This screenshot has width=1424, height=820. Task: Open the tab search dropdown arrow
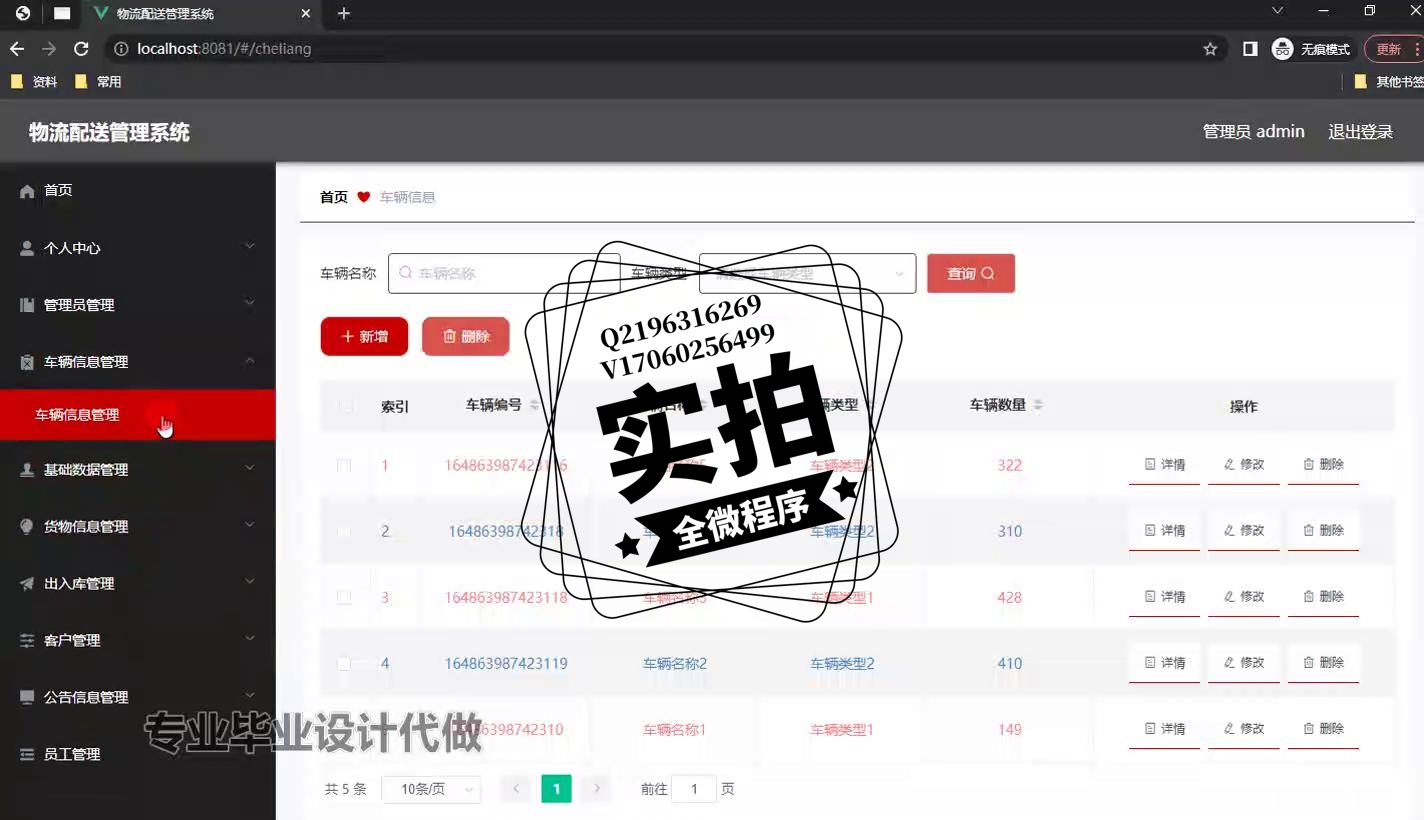[x=1277, y=11]
